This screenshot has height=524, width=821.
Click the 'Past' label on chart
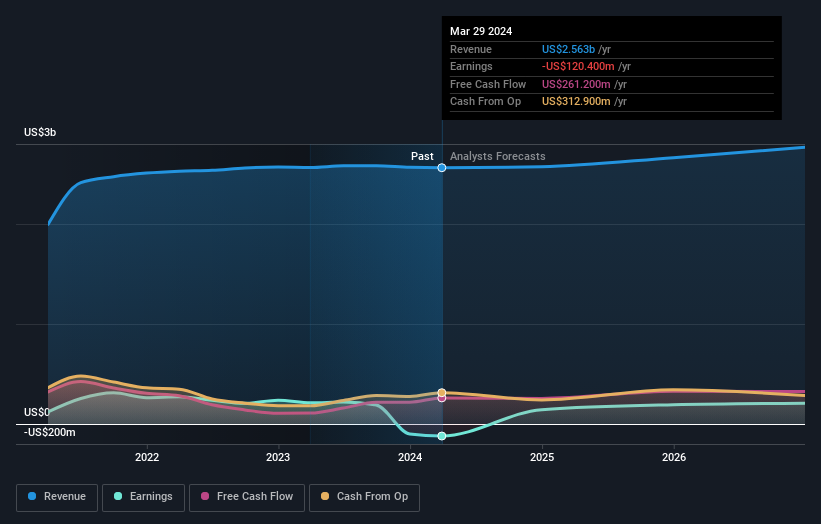[x=422, y=156]
